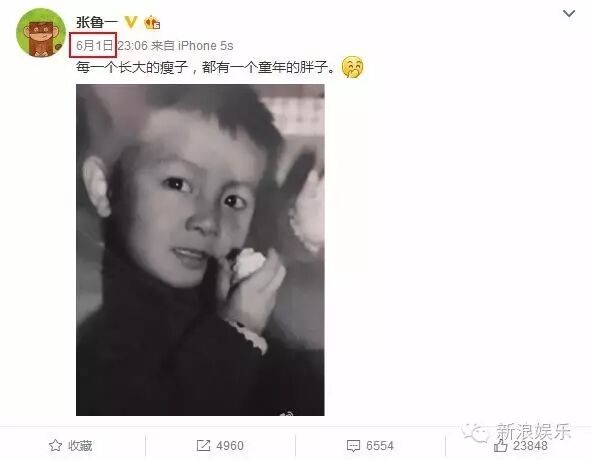Screen dimensions: 591x460
Task: Click the repost share icon
Action: pyautogui.click(x=204, y=446)
